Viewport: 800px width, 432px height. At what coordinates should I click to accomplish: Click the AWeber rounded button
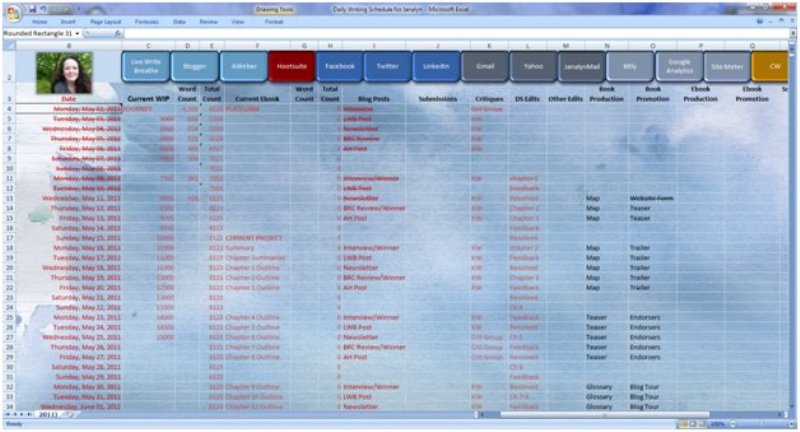tap(243, 66)
